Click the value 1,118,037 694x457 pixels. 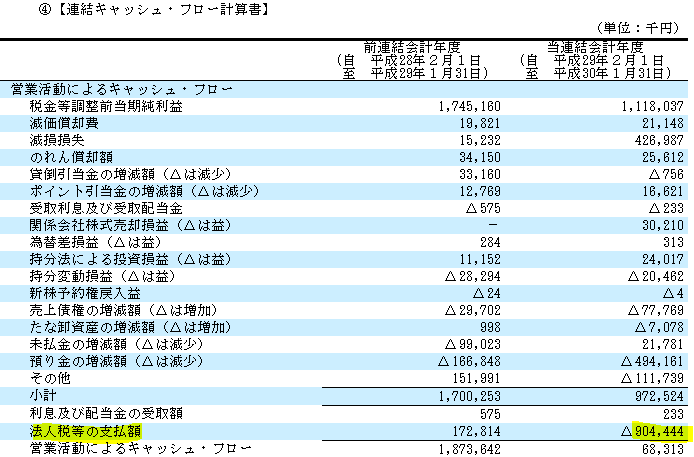click(653, 107)
